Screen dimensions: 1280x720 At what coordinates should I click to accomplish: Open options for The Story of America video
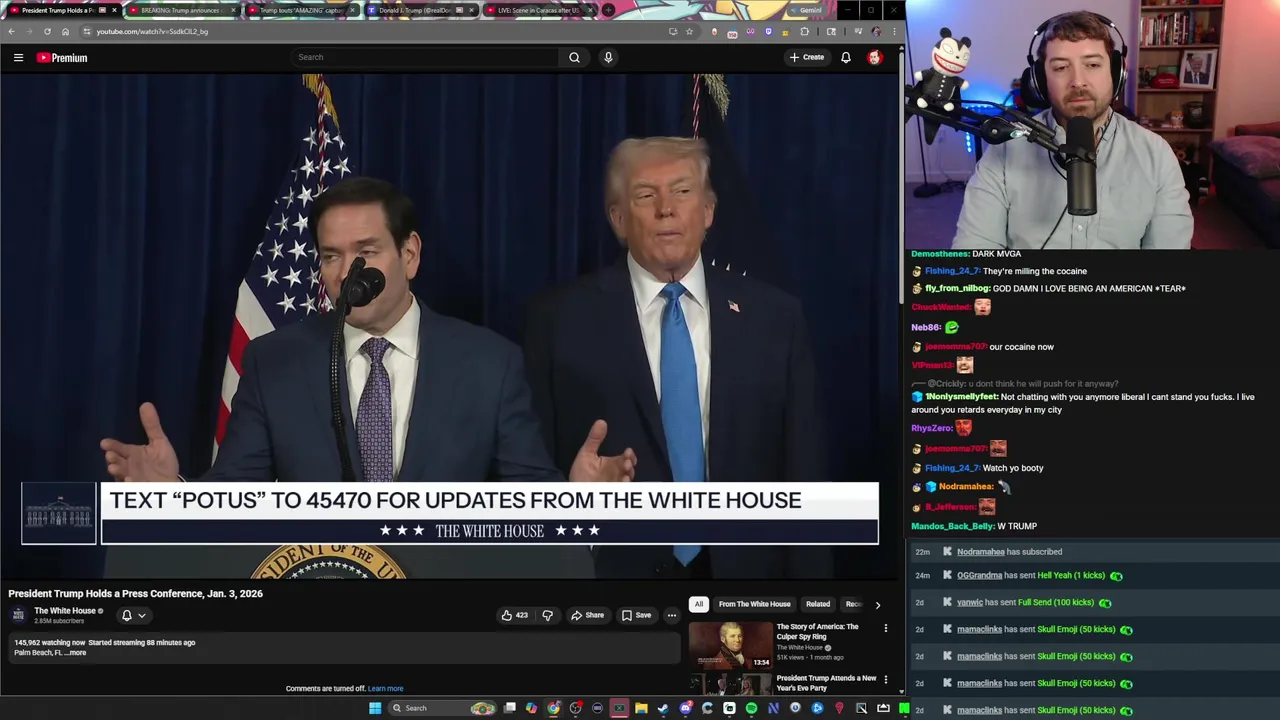pos(885,628)
